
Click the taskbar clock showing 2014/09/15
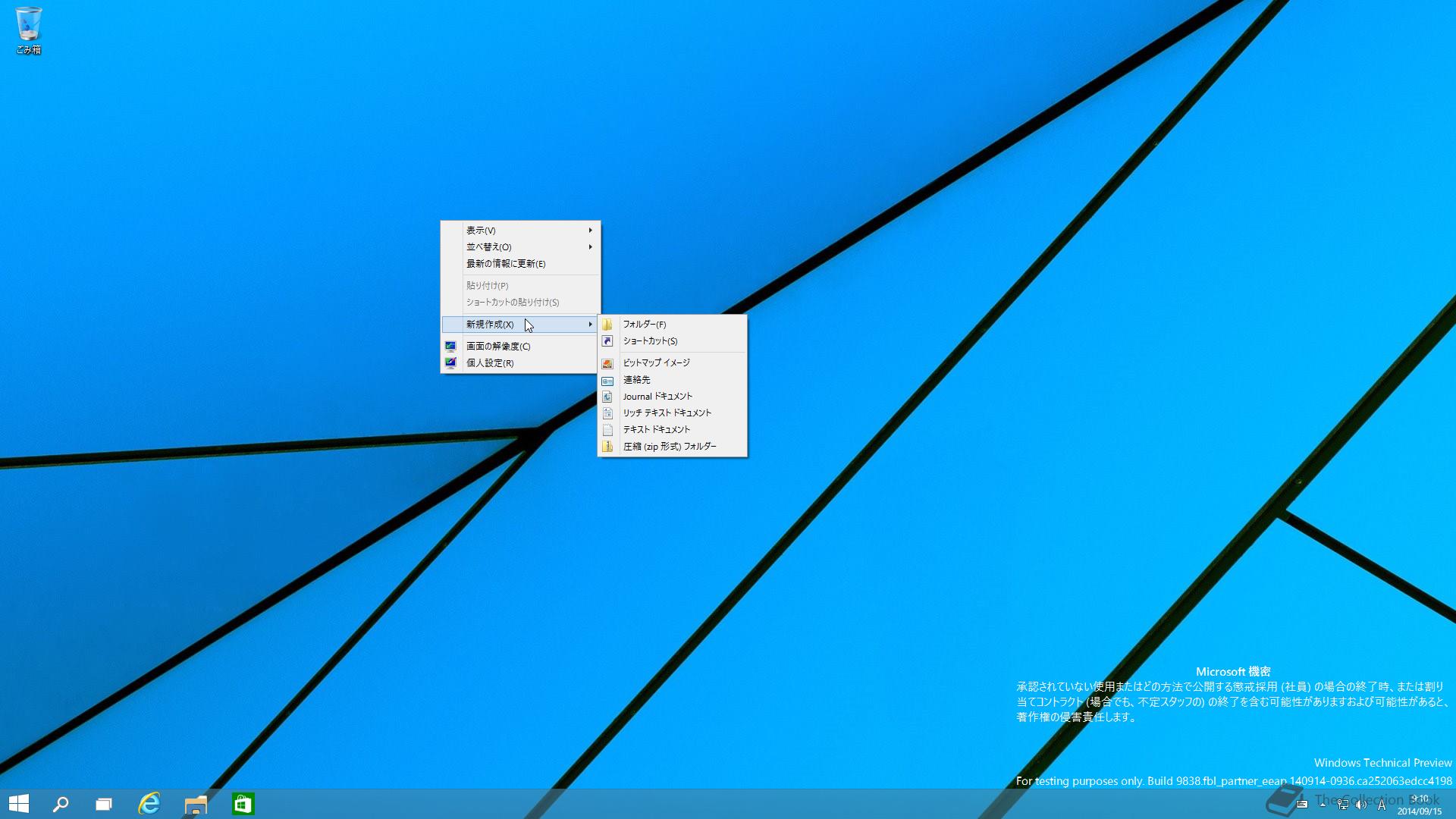[x=1419, y=805]
